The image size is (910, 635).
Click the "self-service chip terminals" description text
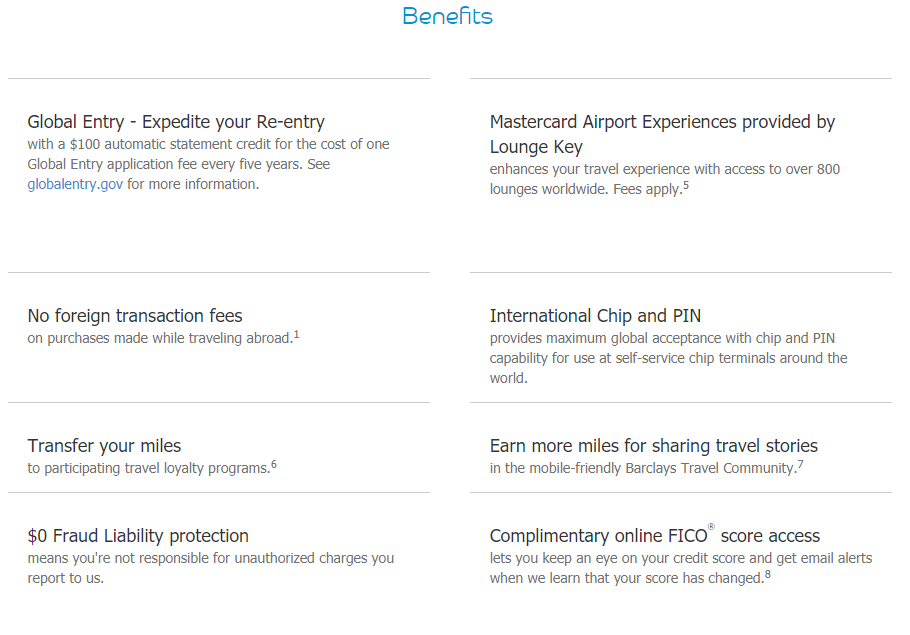click(668, 358)
